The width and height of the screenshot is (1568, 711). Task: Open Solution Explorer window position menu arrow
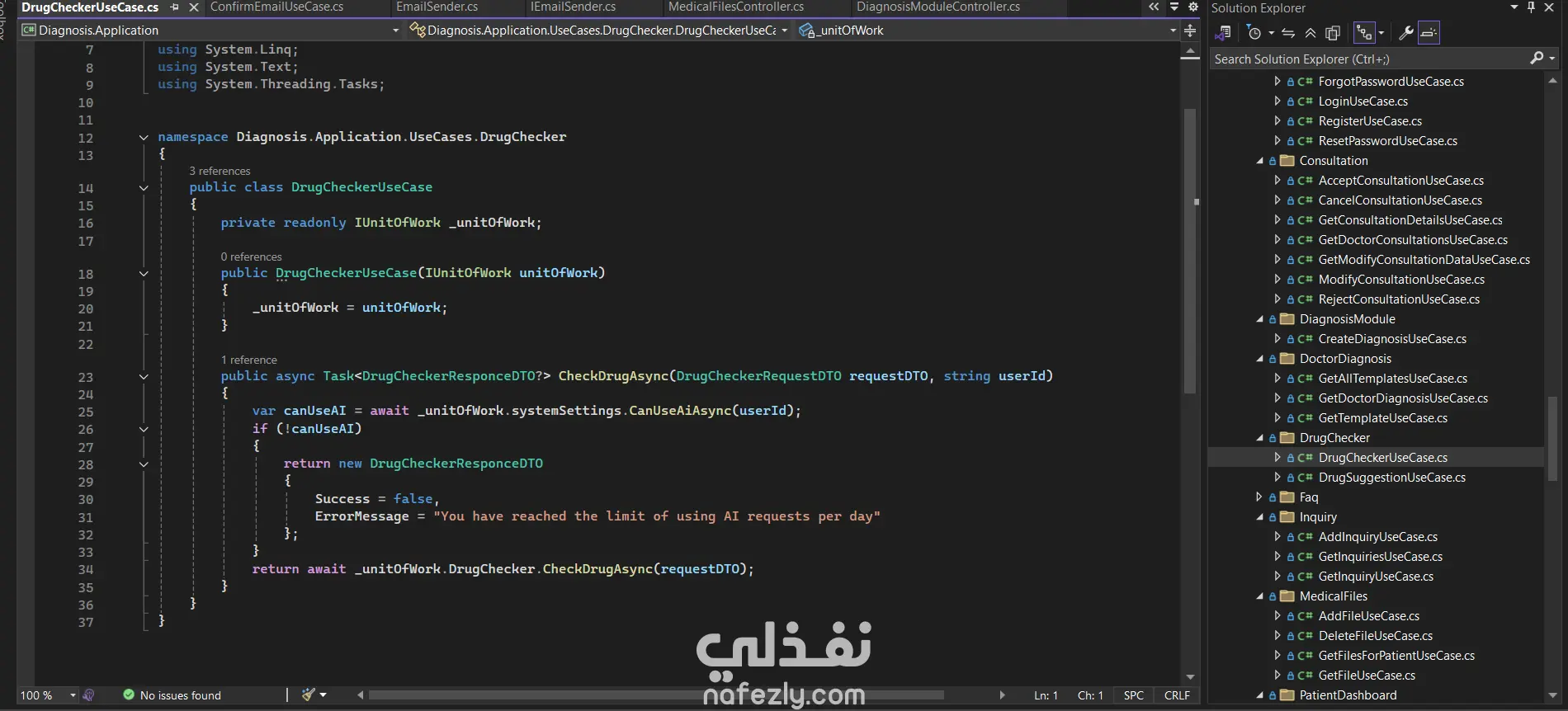coord(1514,7)
